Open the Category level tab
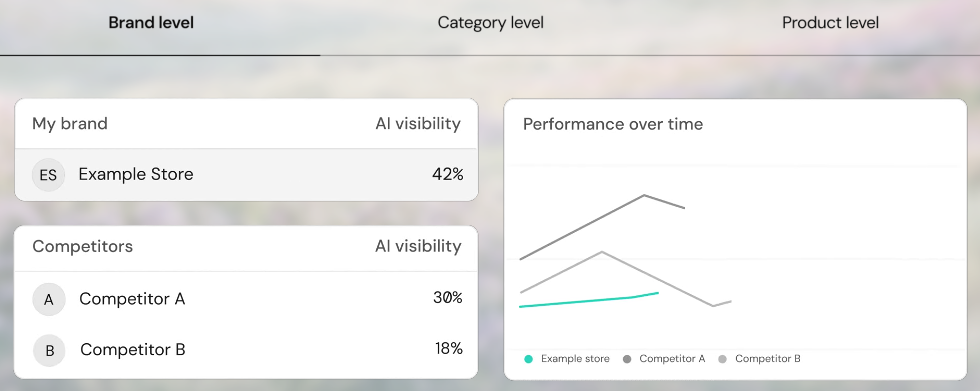980x391 pixels. tap(491, 23)
